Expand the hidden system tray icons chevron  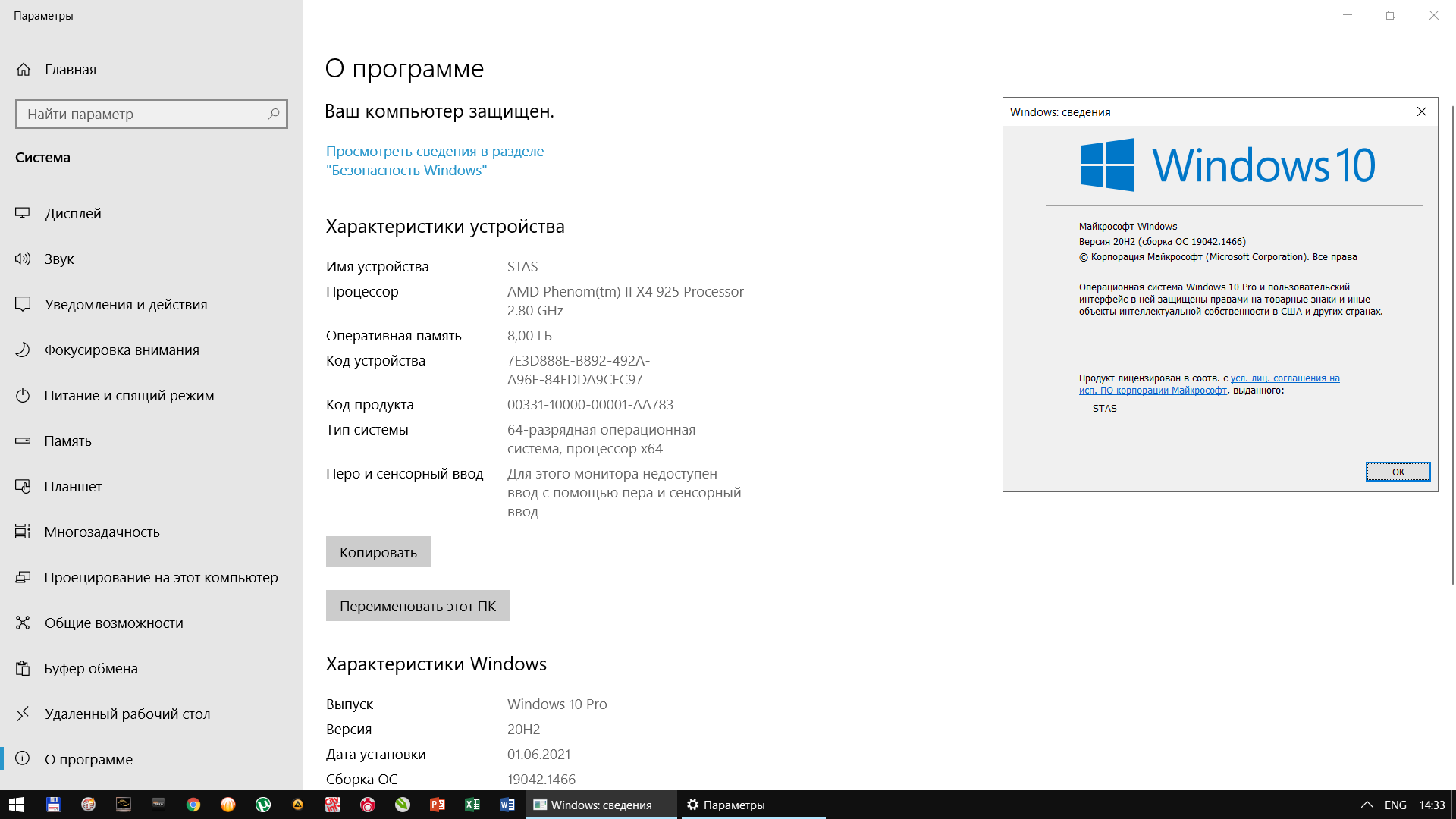point(1367,805)
